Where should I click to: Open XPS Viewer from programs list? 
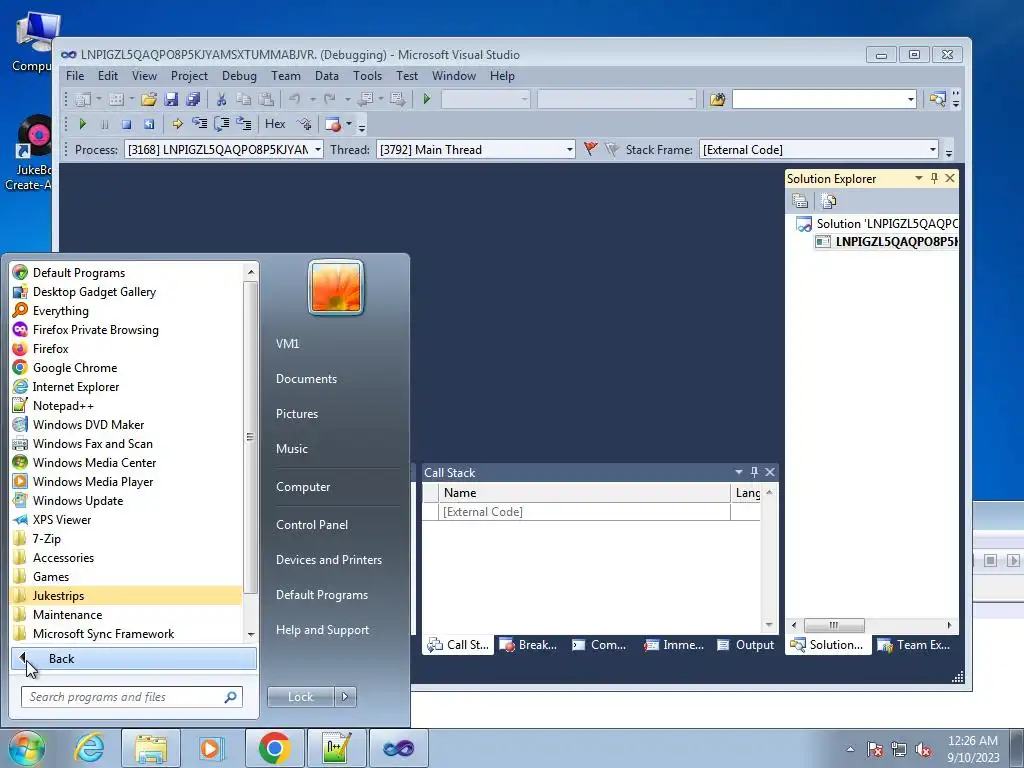point(127,520)
